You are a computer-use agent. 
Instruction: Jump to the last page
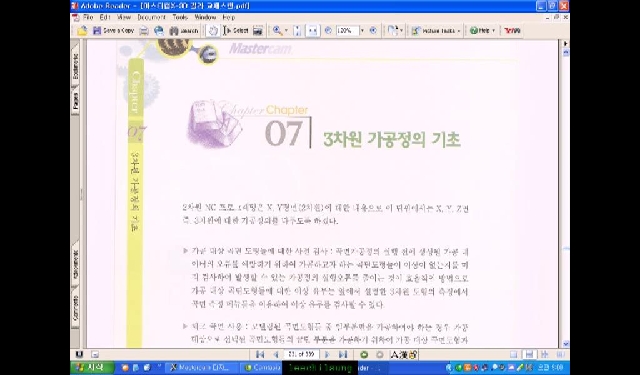click(343, 355)
